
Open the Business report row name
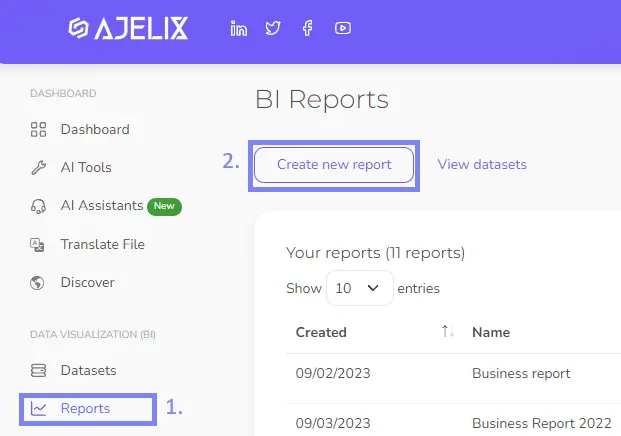pos(521,373)
